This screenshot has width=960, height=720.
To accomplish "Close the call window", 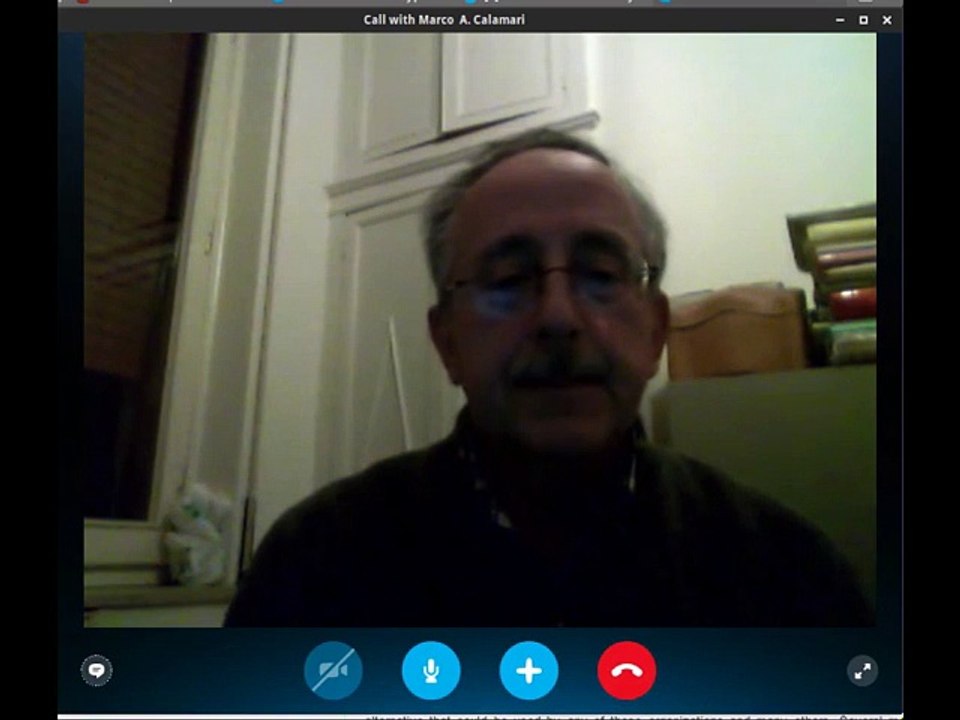I will (887, 20).
